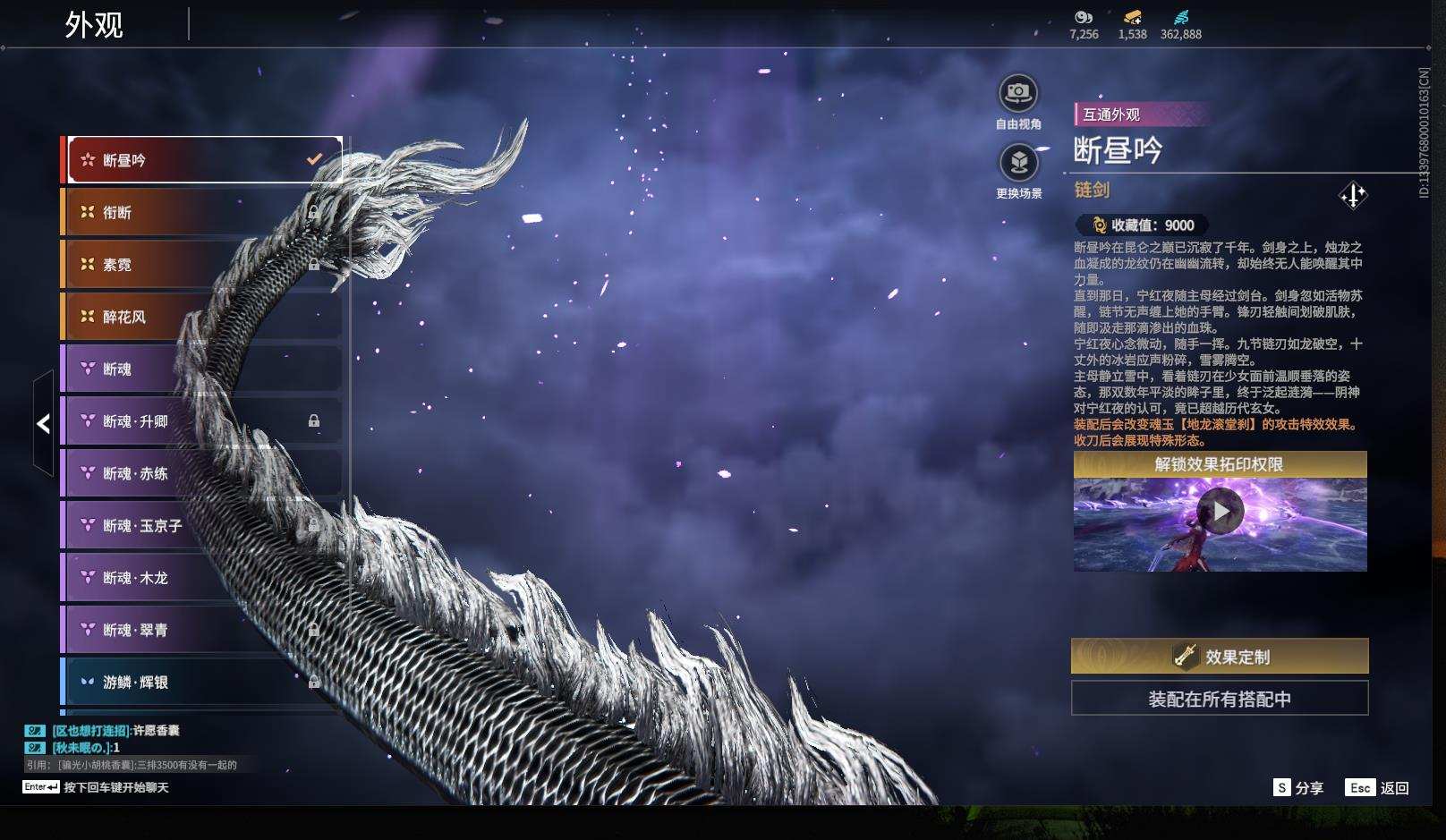Click the Esc 返回 button
1446x840 pixels.
(1378, 789)
